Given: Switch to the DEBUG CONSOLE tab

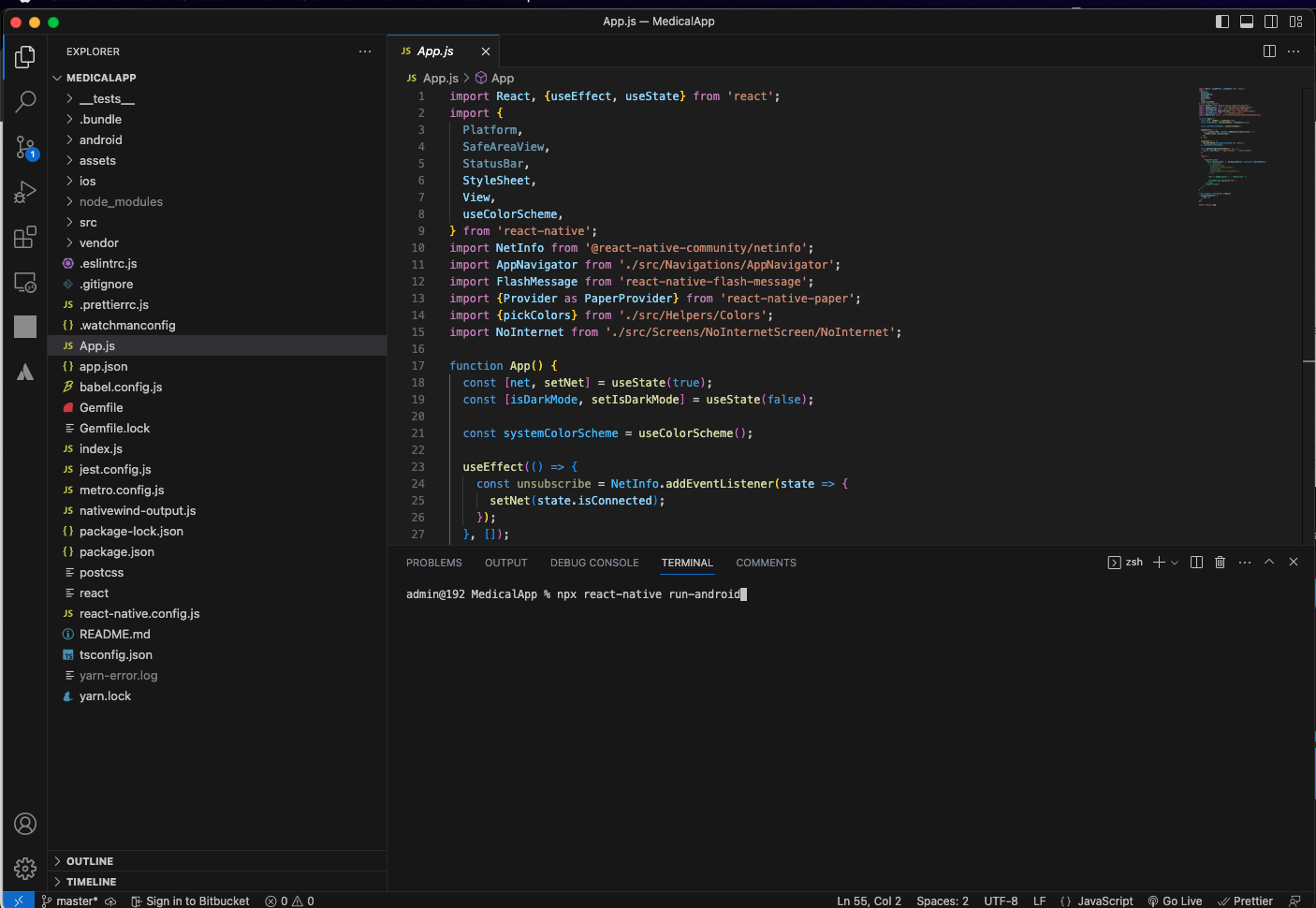Looking at the screenshot, I should coord(594,563).
